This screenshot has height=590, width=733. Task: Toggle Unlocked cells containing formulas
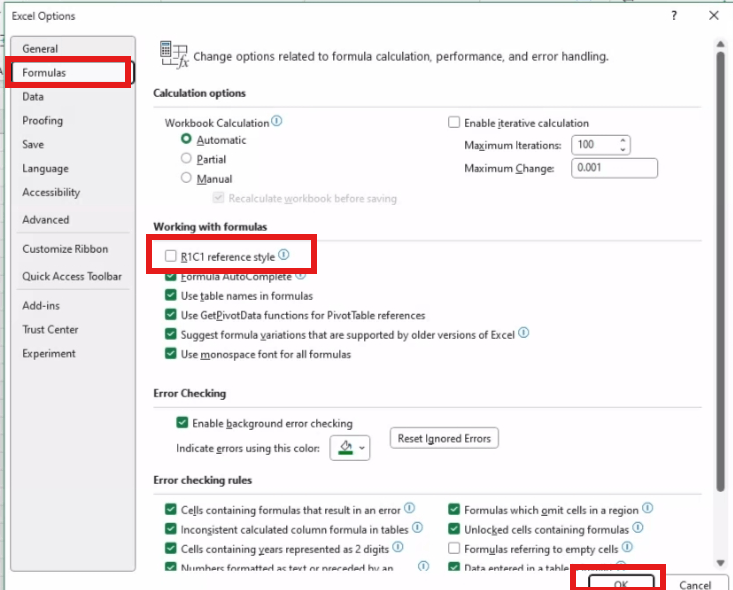tap(454, 529)
